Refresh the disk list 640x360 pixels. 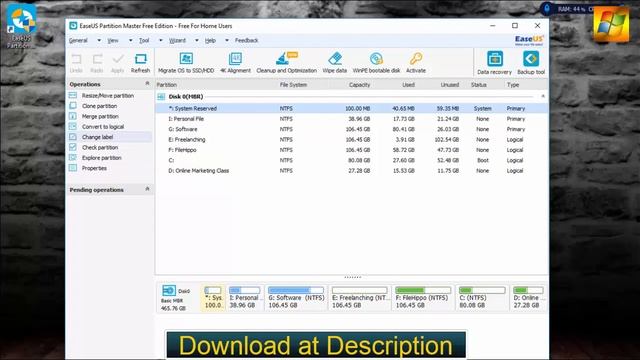pyautogui.click(x=140, y=63)
